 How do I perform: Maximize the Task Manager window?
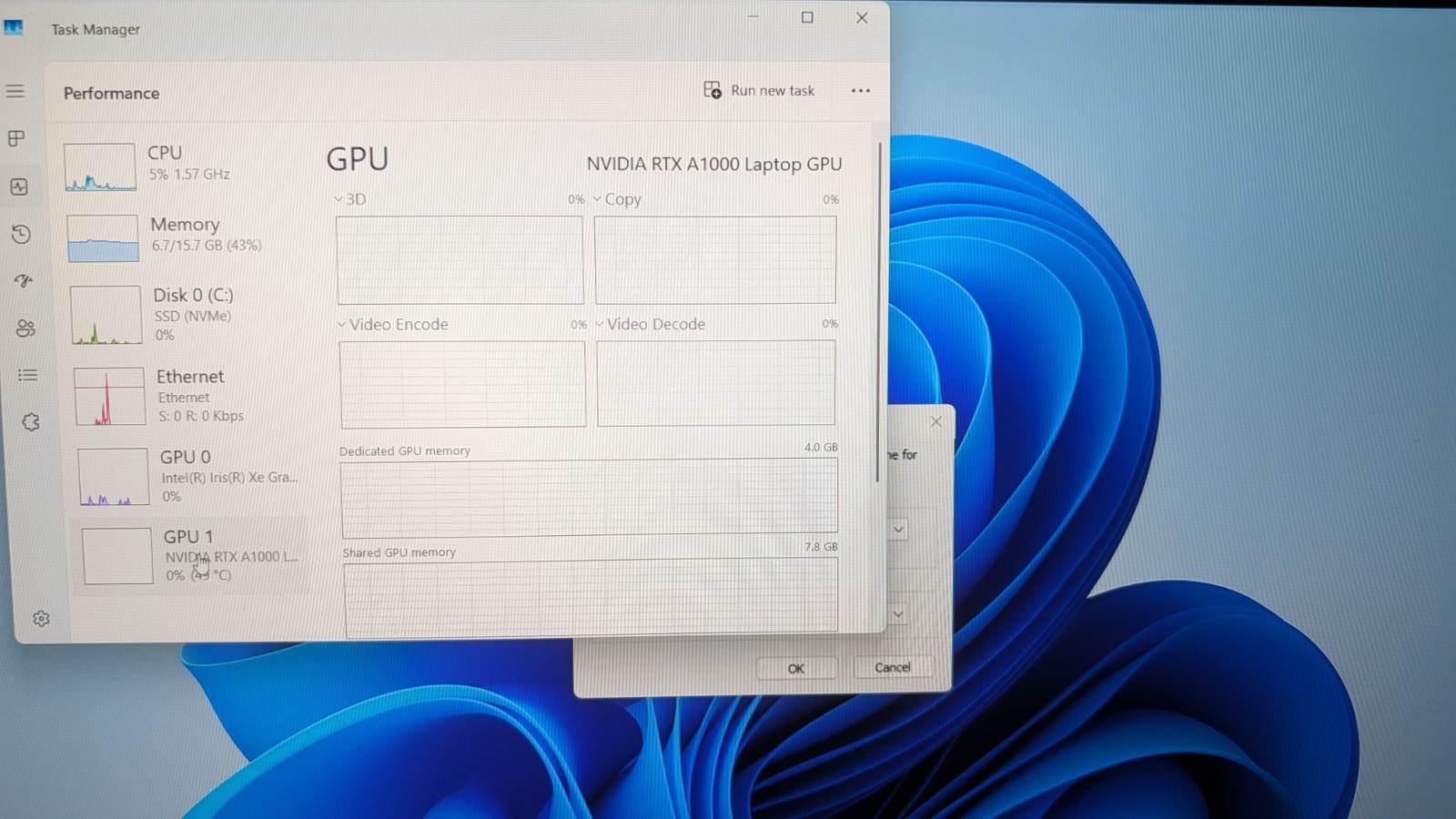[x=807, y=17]
